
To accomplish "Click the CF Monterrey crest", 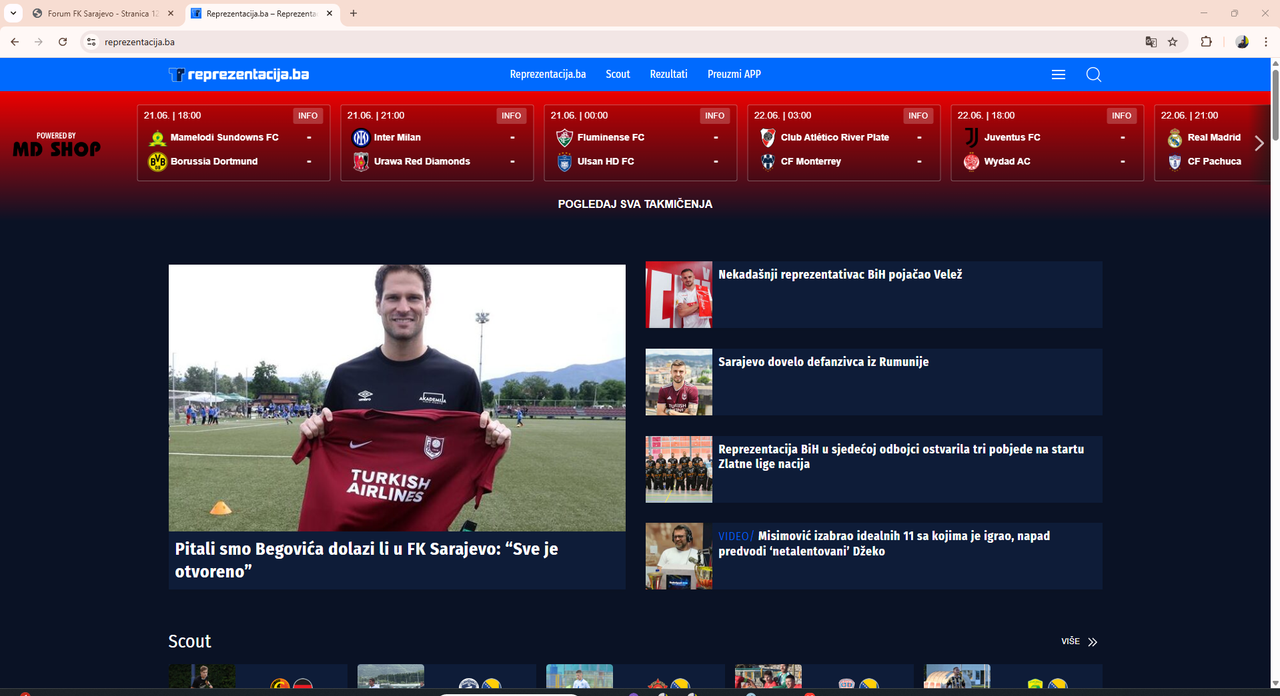I will pyautogui.click(x=768, y=162).
